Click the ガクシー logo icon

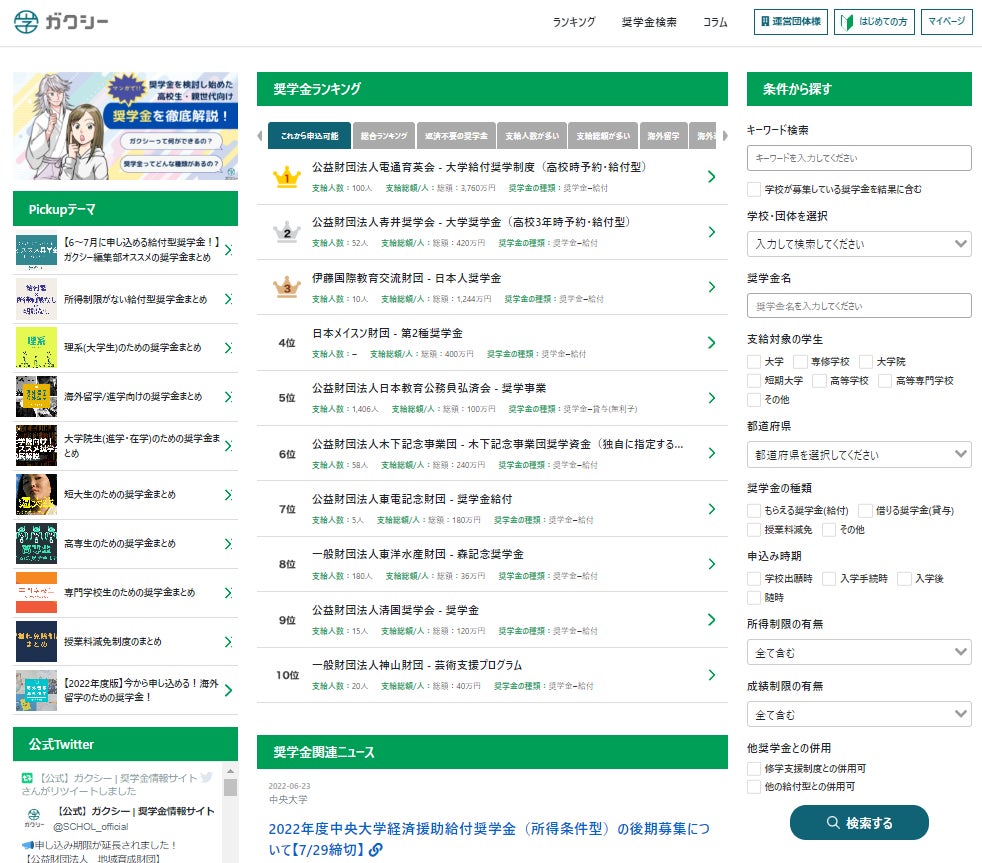click(x=24, y=20)
